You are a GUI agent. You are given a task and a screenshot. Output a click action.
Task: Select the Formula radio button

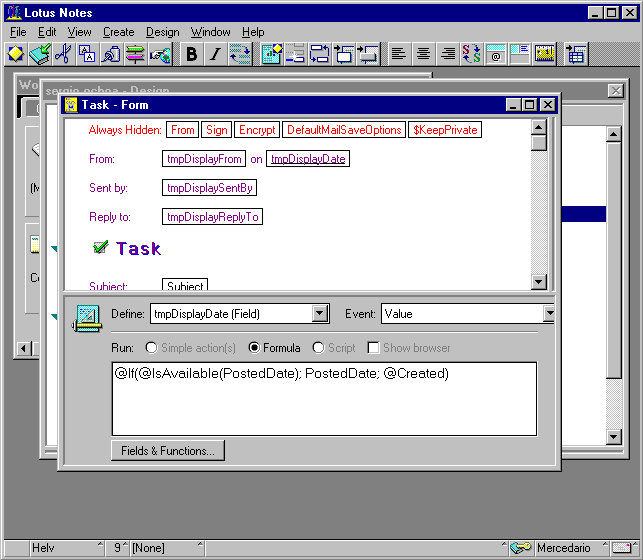tap(254, 348)
